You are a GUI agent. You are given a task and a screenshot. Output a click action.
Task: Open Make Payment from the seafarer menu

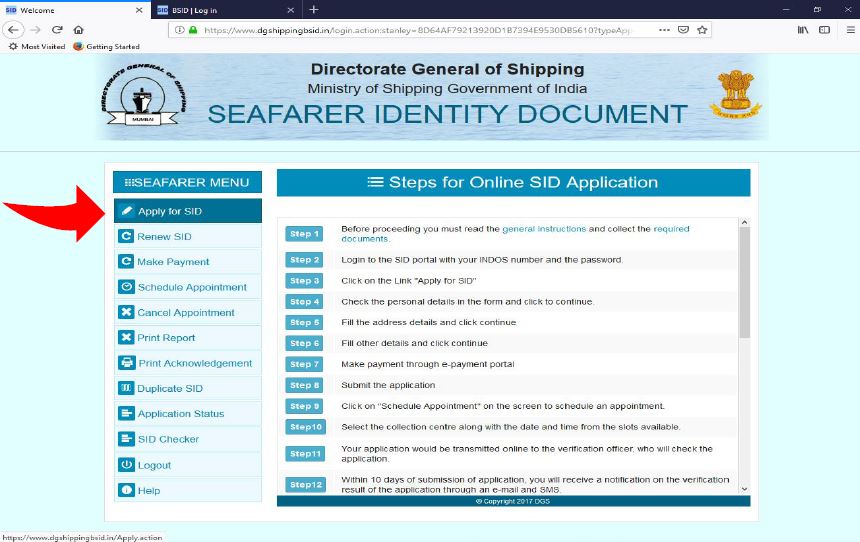click(188, 262)
